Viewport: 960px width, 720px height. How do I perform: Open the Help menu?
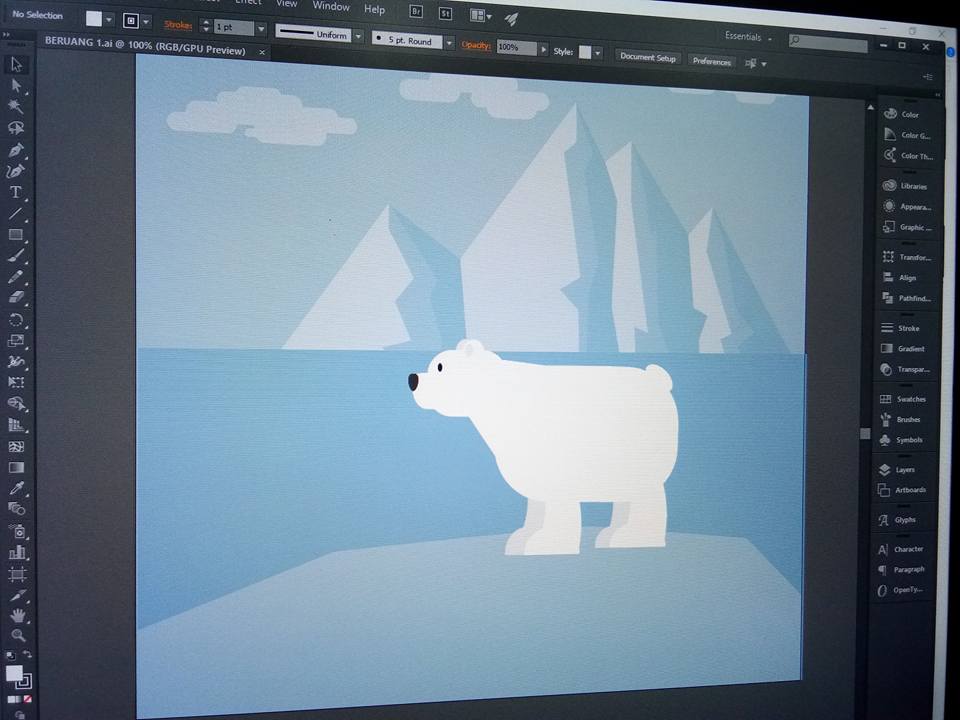pyautogui.click(x=374, y=9)
